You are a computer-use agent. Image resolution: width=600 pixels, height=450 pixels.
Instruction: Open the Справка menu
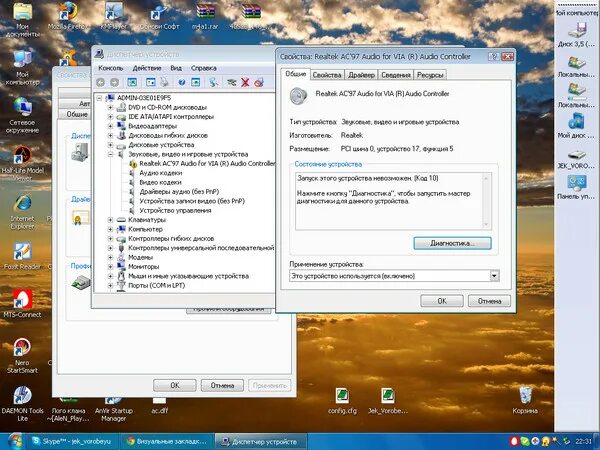(204, 68)
